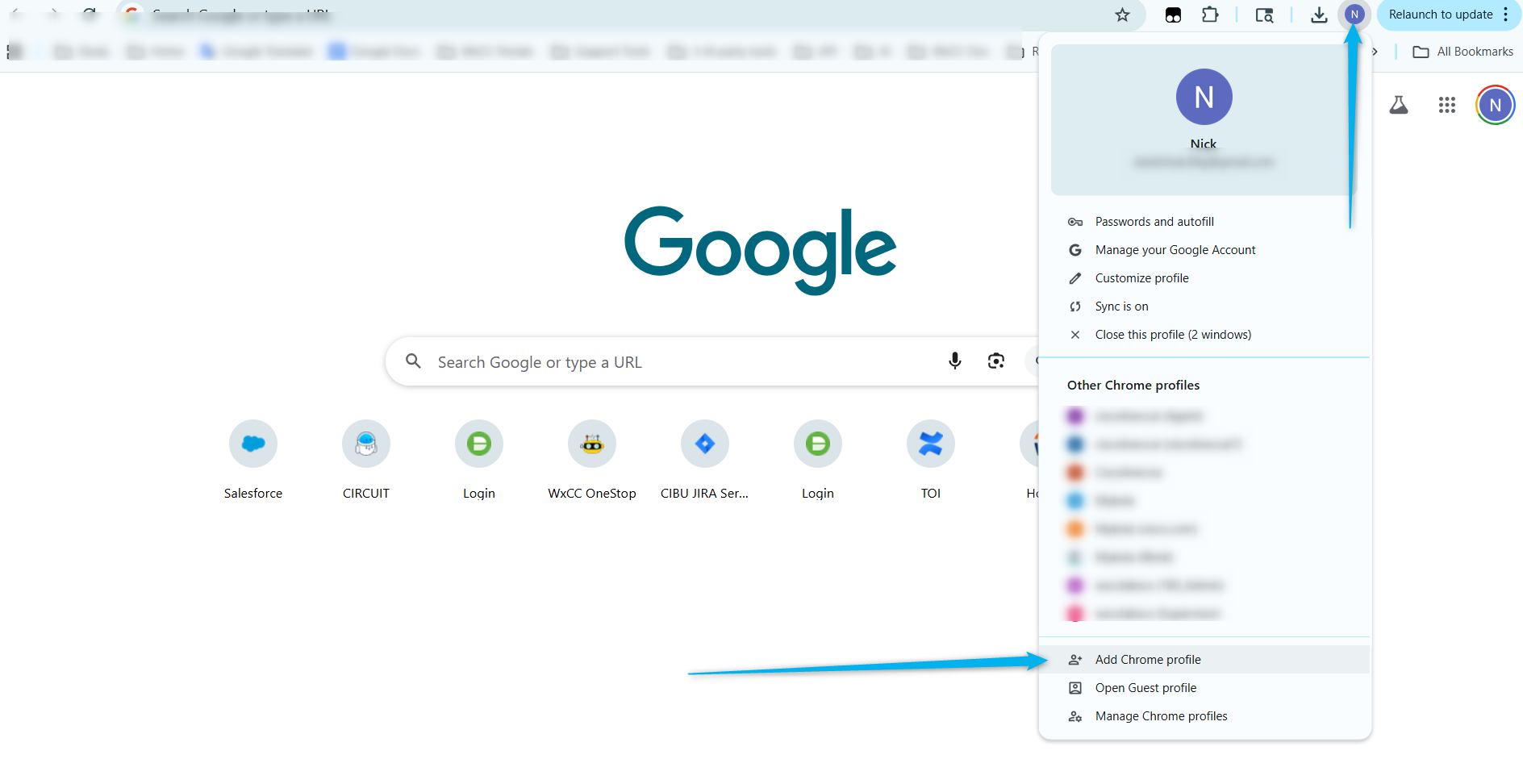Image resolution: width=1523 pixels, height=784 pixels.
Task: Open Chrome three-dot menu
Action: click(x=1505, y=15)
